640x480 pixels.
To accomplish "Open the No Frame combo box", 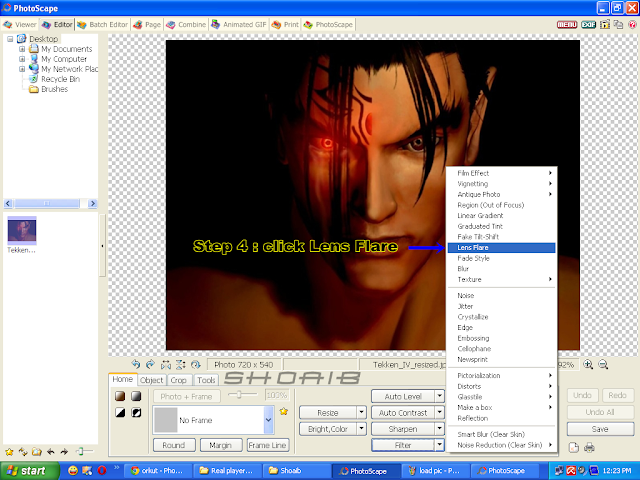I will 213,420.
